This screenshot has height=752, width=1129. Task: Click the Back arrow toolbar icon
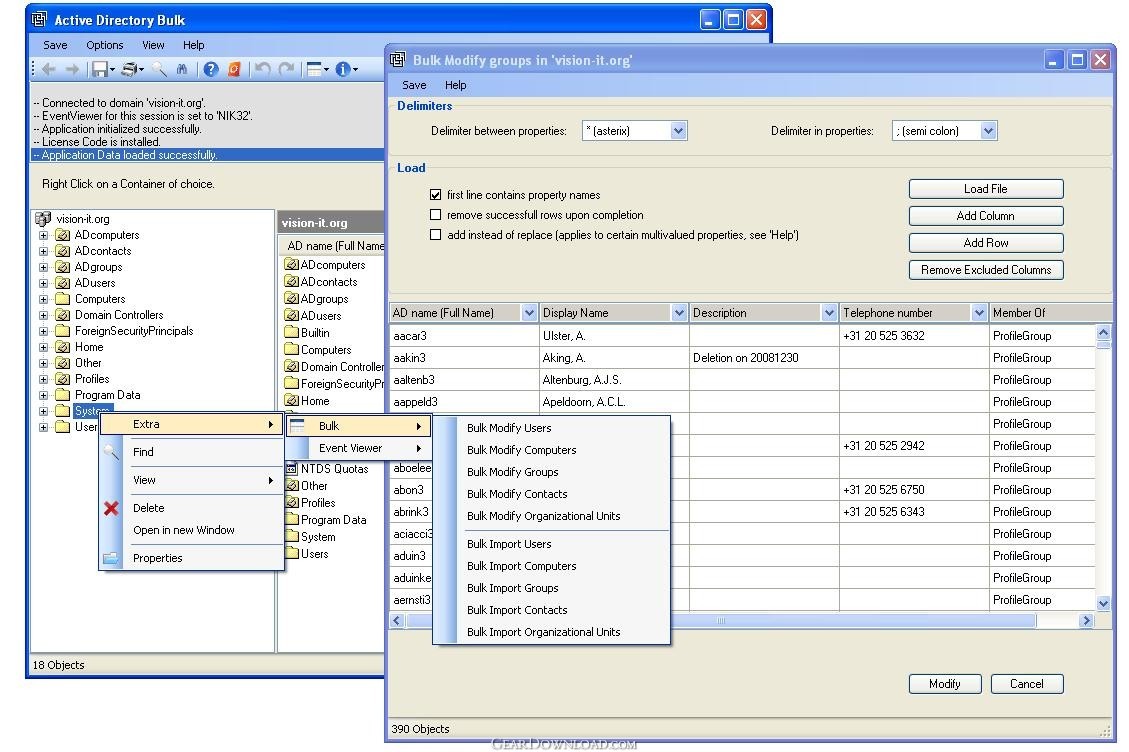[x=49, y=69]
